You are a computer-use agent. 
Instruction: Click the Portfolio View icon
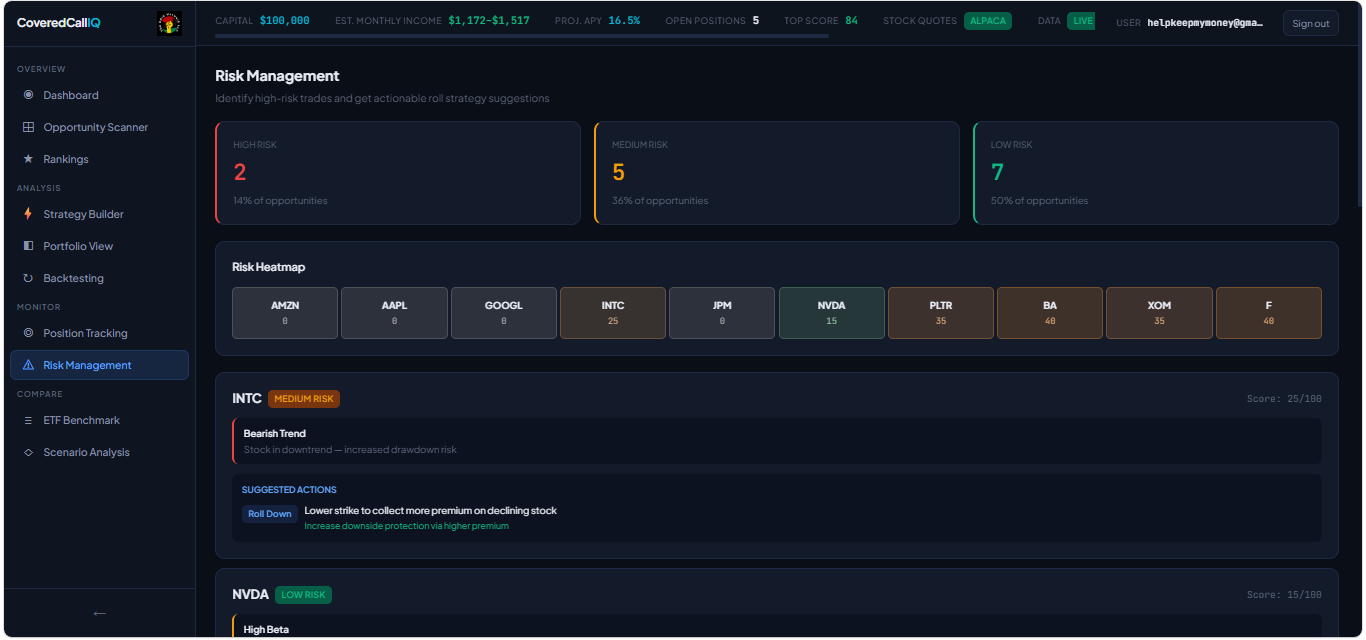[28, 246]
